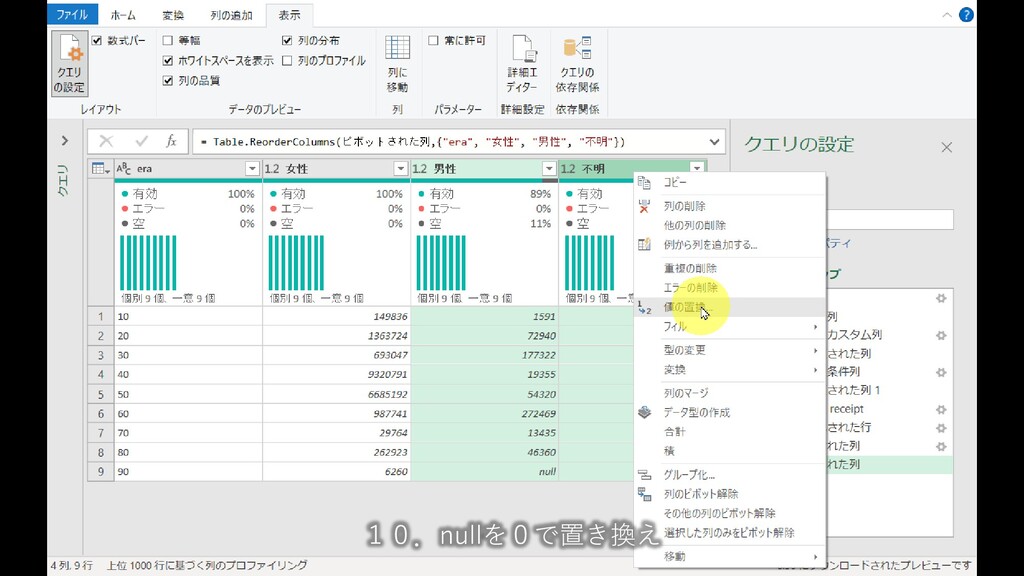1024x576 pixels.
Task: Choose 他の列の削除 menu item
Action: (730, 225)
